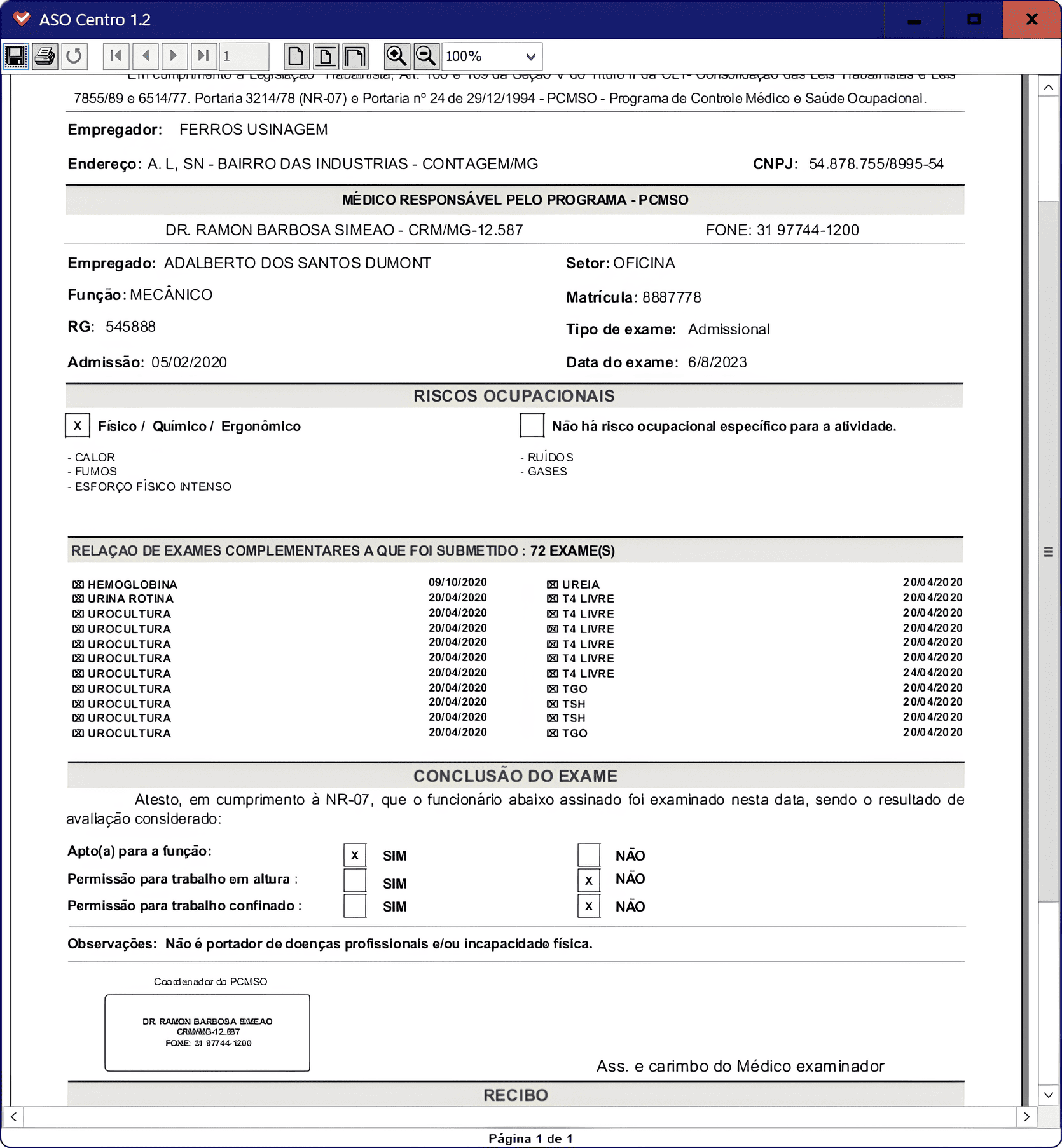This screenshot has height=1148, width=1062.
Task: Click the page number input field
Action: click(244, 57)
